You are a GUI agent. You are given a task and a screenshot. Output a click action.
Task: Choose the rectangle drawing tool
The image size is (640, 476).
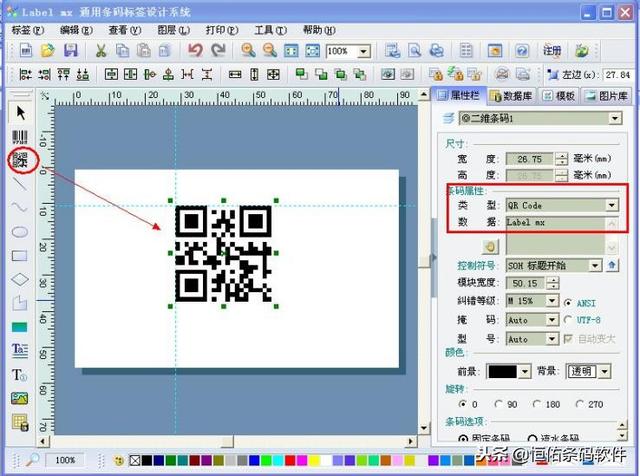tap(19, 255)
